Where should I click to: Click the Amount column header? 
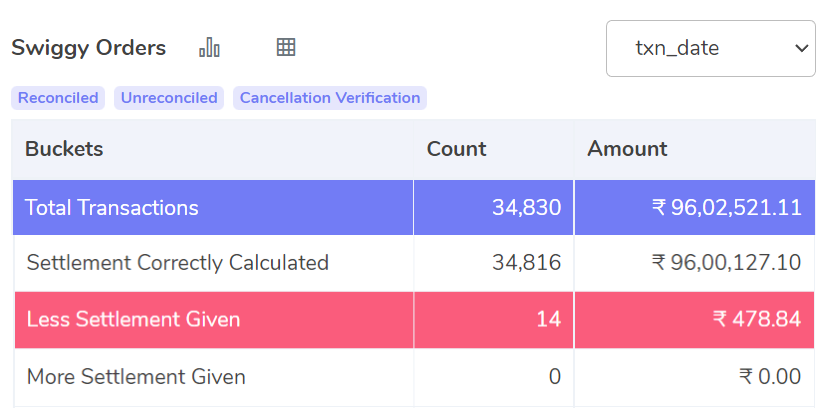627,149
